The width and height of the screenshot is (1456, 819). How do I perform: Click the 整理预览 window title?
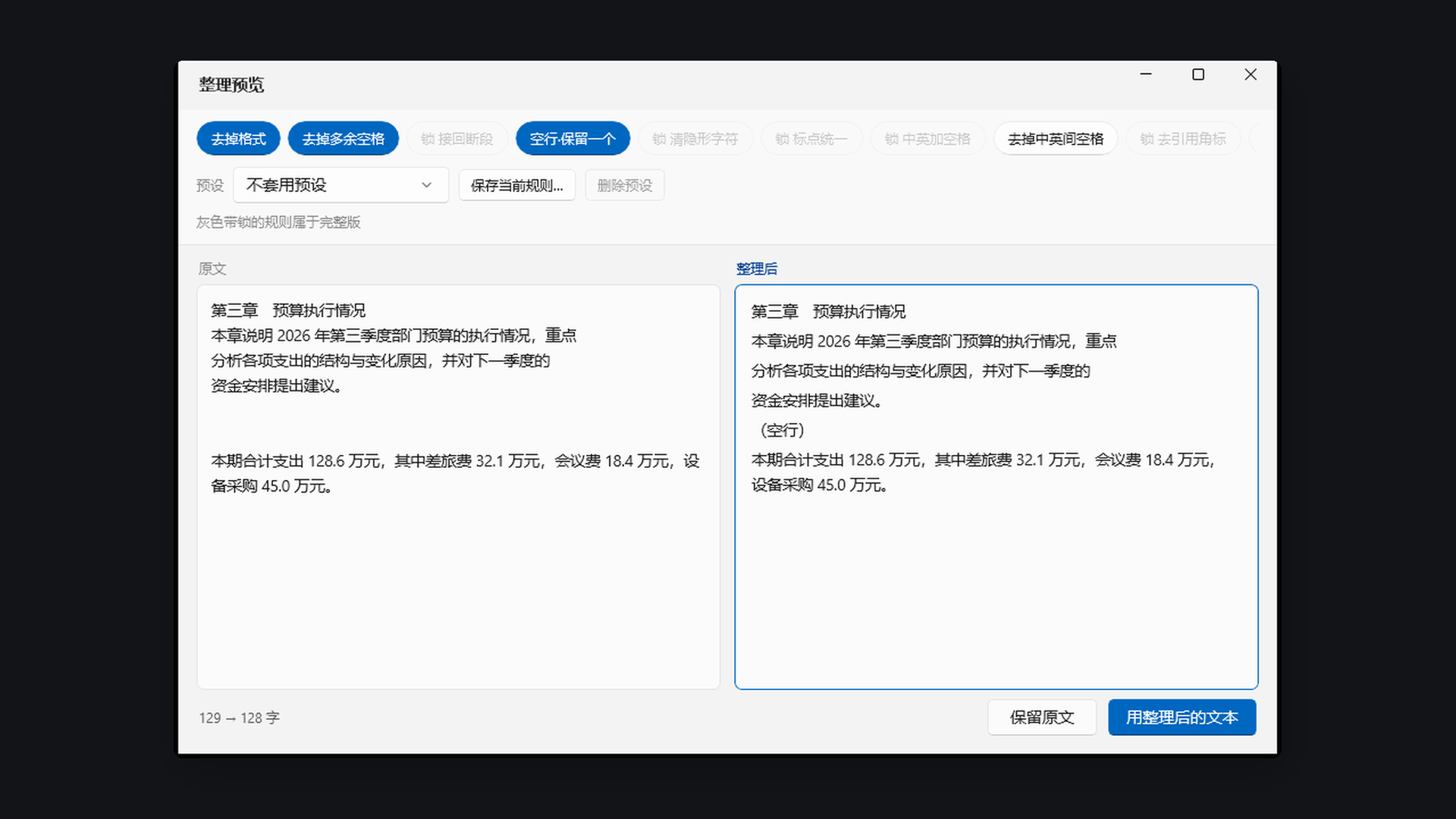pyautogui.click(x=231, y=85)
